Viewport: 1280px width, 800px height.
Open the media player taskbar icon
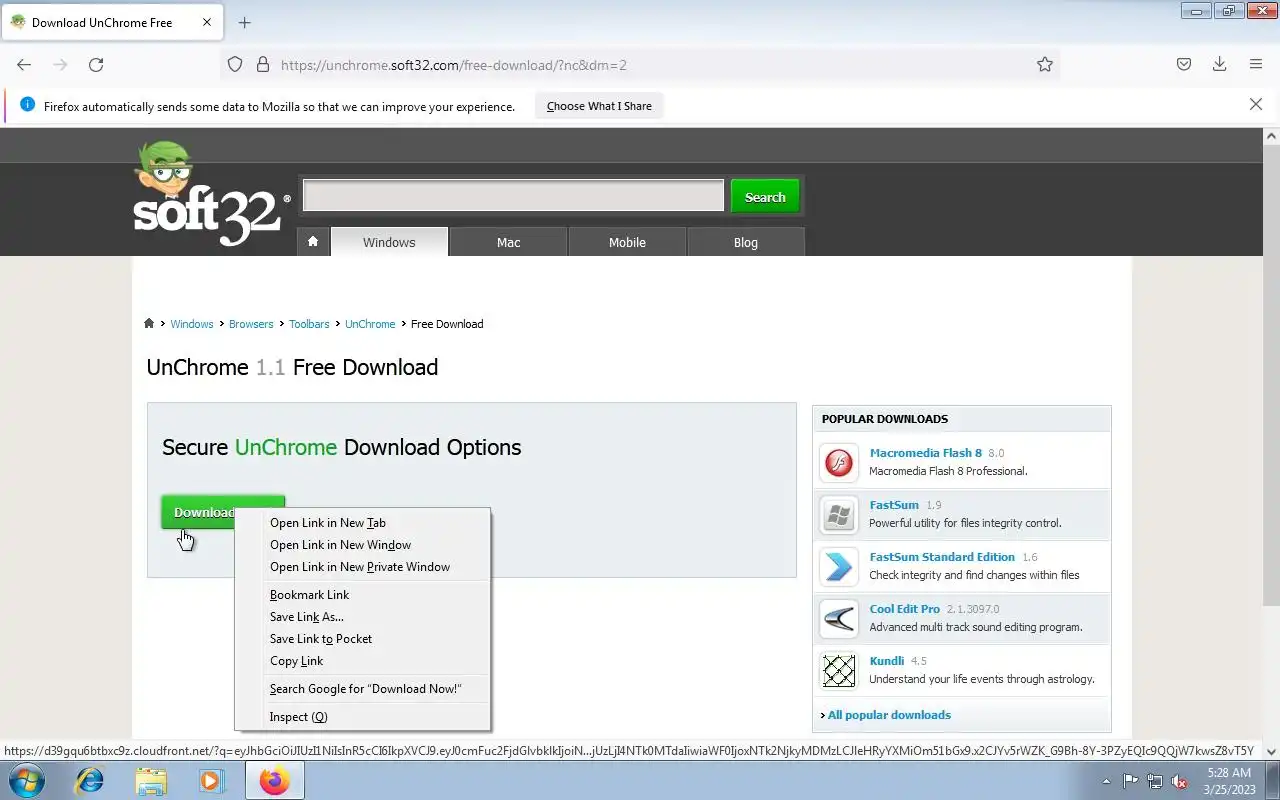pos(212,780)
